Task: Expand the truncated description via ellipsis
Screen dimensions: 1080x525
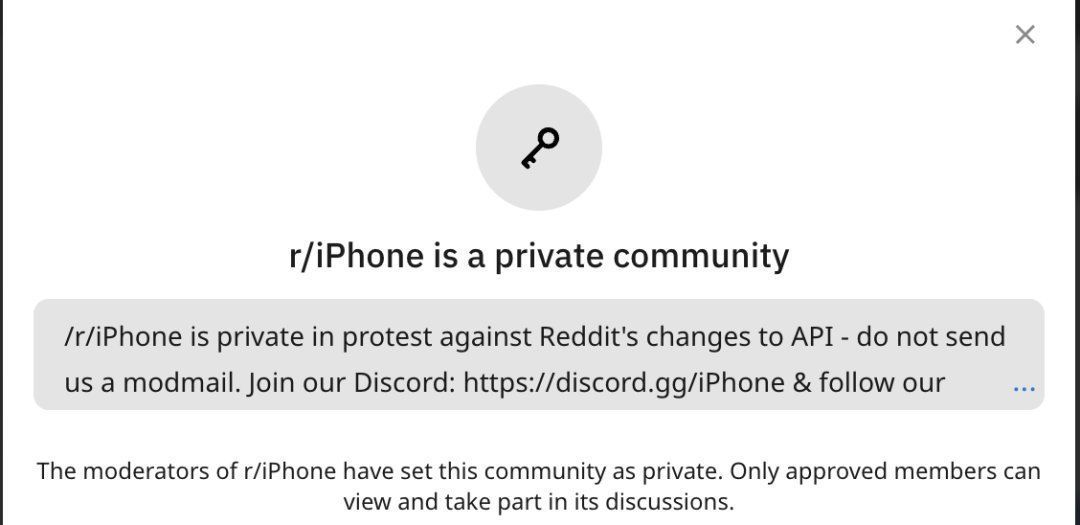Action: click(1024, 389)
